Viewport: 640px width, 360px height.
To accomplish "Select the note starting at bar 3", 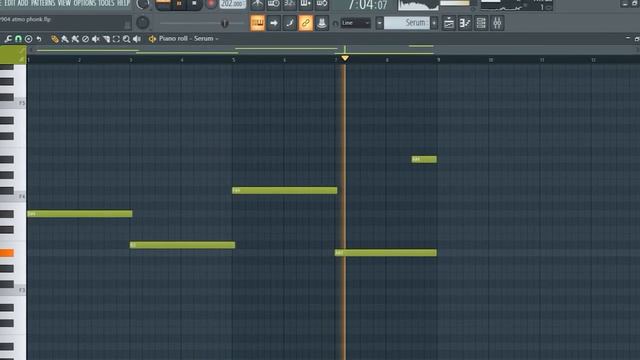I will [x=182, y=245].
